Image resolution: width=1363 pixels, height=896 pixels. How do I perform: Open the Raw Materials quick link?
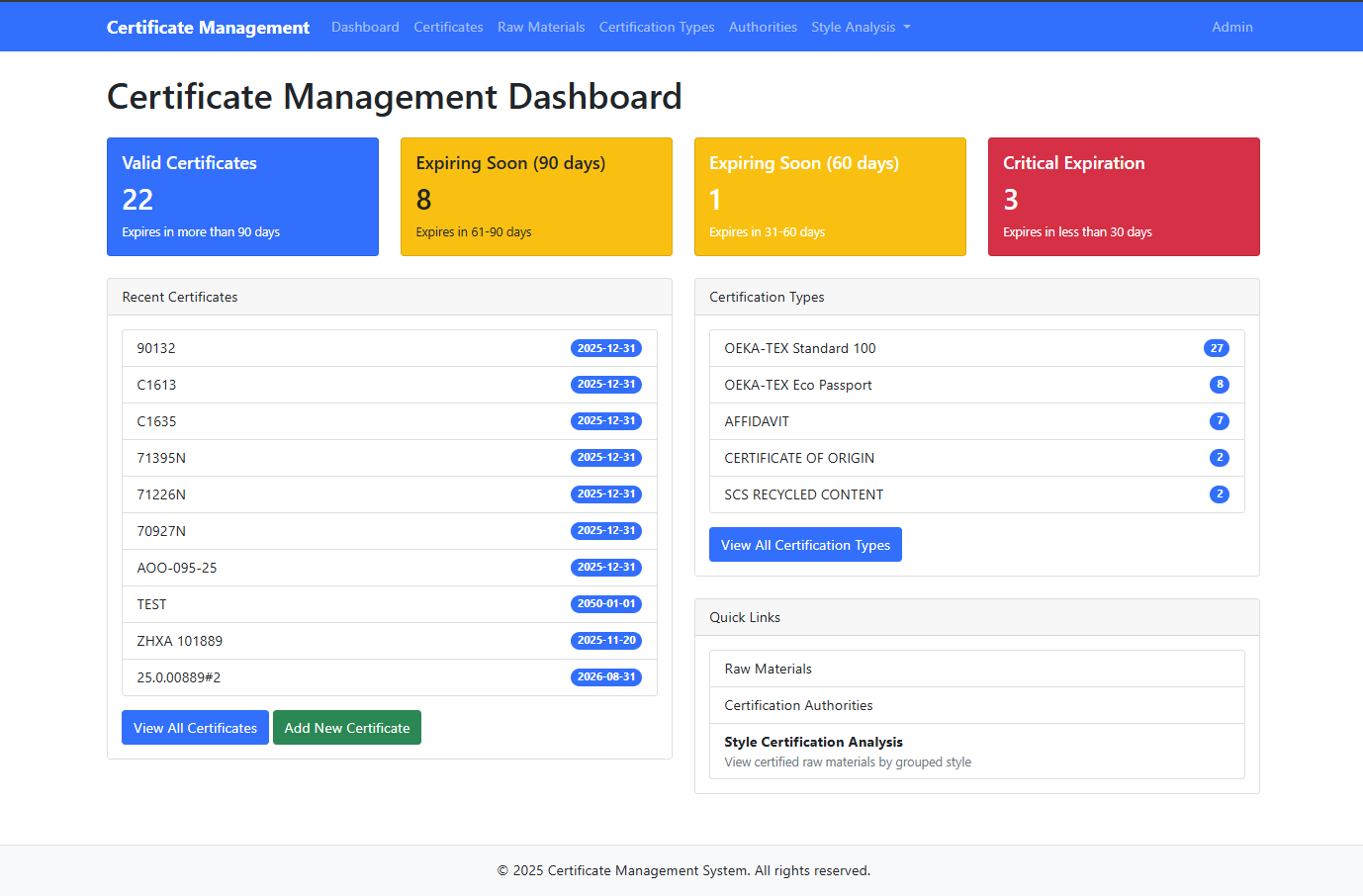[x=768, y=669]
